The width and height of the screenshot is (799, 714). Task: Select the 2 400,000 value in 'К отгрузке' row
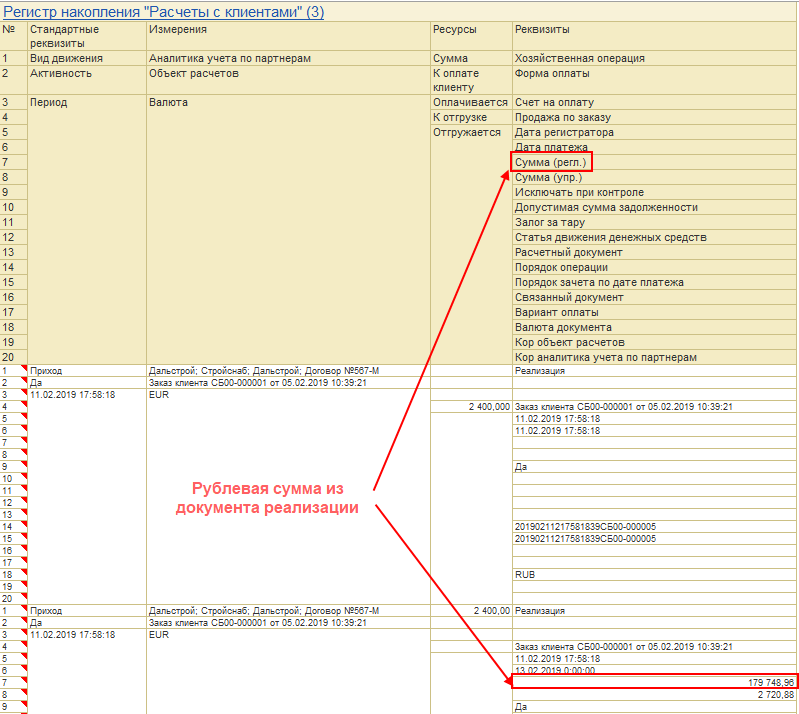[x=471, y=407]
